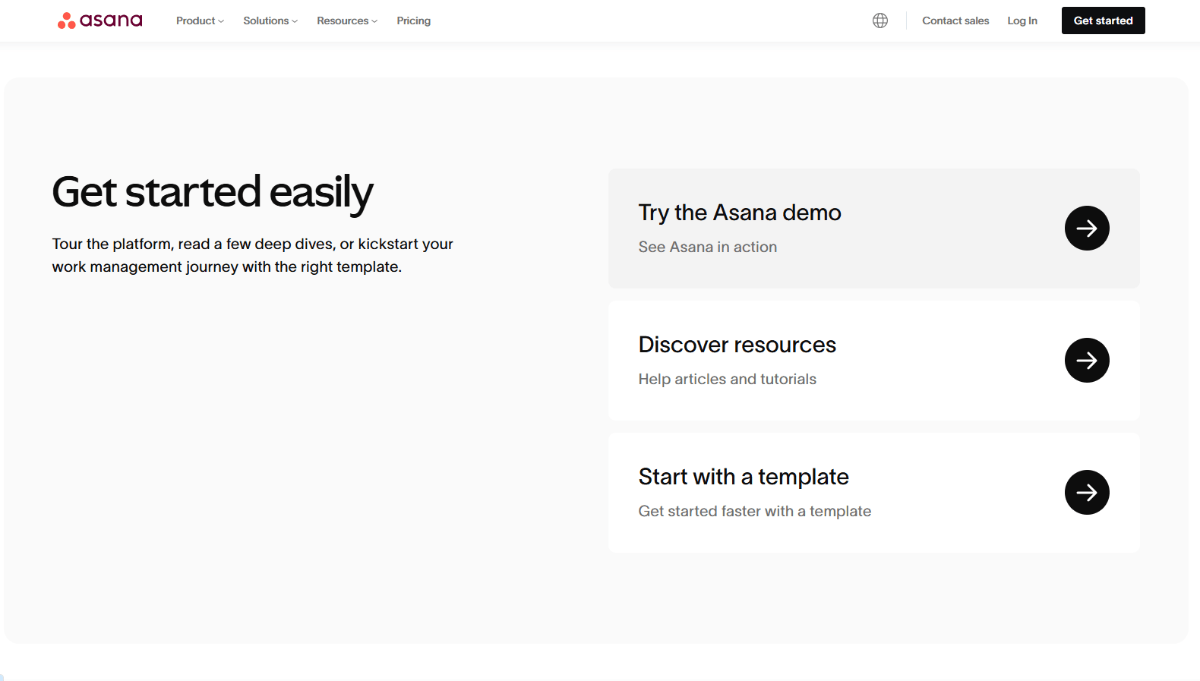Select Solutions in the navigation bar
The width and height of the screenshot is (1200, 681).
tap(269, 20)
